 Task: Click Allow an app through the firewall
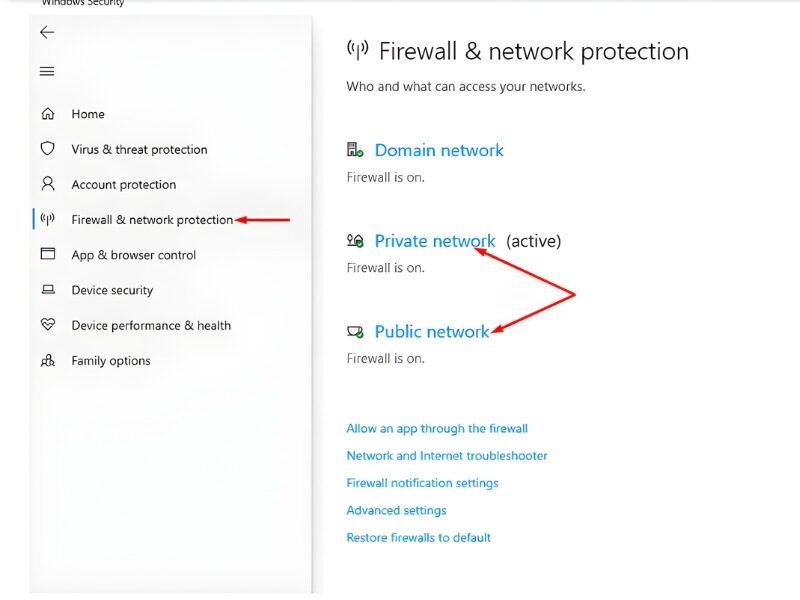pyautogui.click(x=437, y=429)
